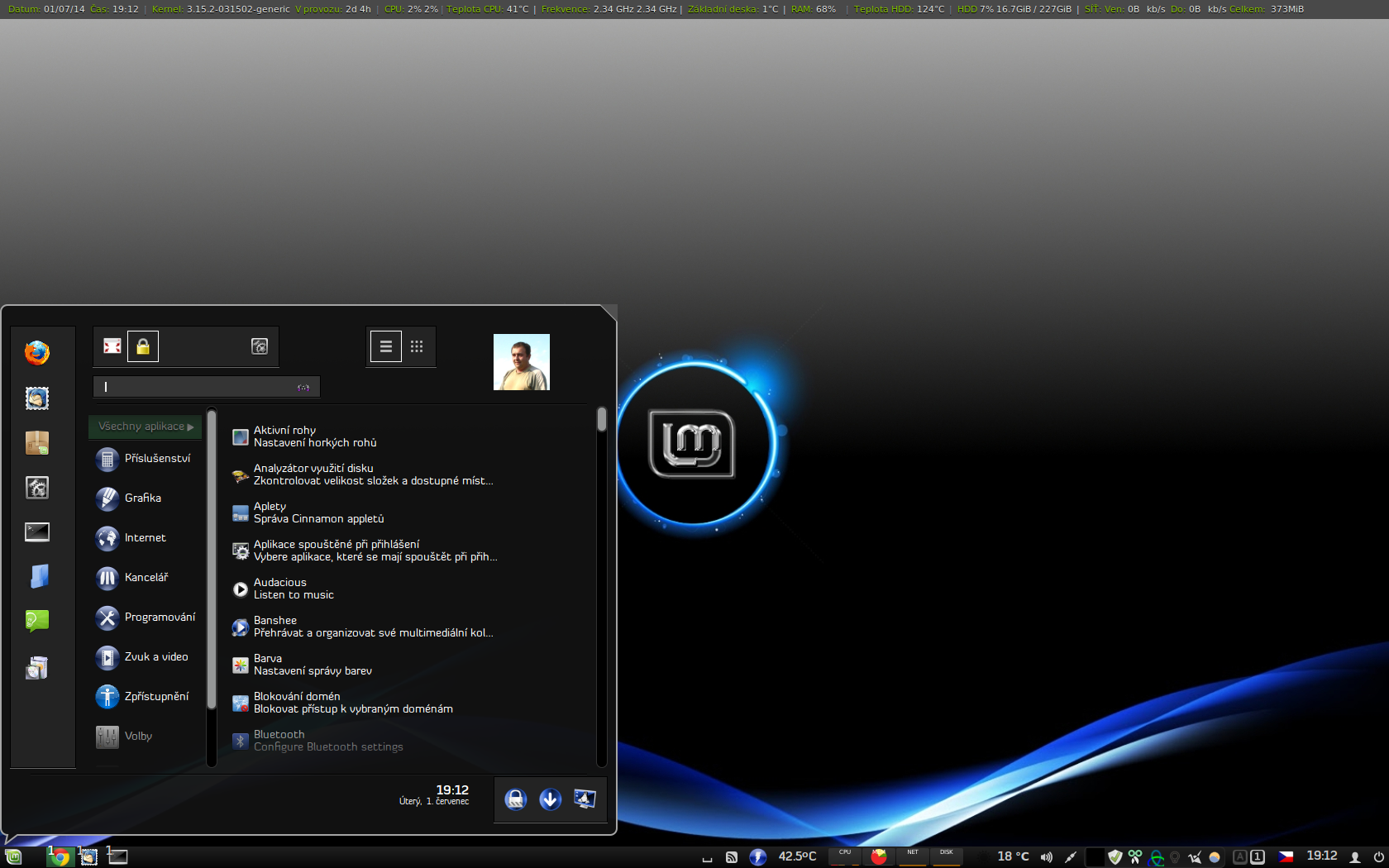Open the panel clock showing 19:12
Image resolution: width=1389 pixels, height=868 pixels.
pos(1322,856)
